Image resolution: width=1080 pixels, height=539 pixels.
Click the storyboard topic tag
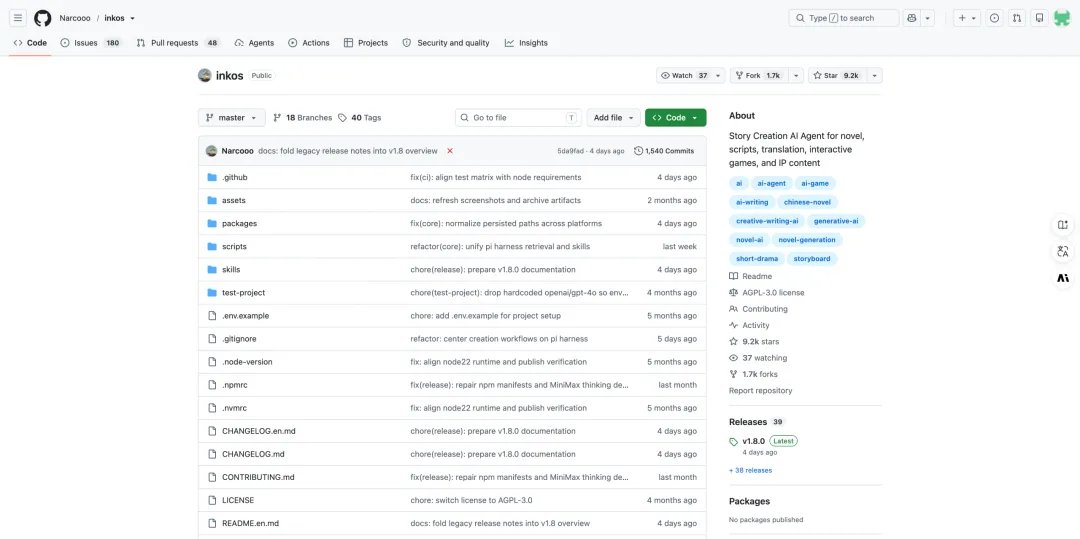click(811, 259)
